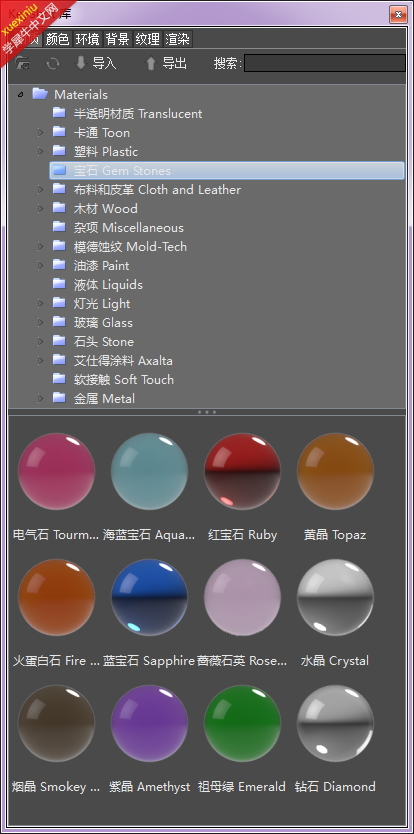Switch to the 颜色 tab
Image resolution: width=414 pixels, height=834 pixels.
(x=57, y=39)
